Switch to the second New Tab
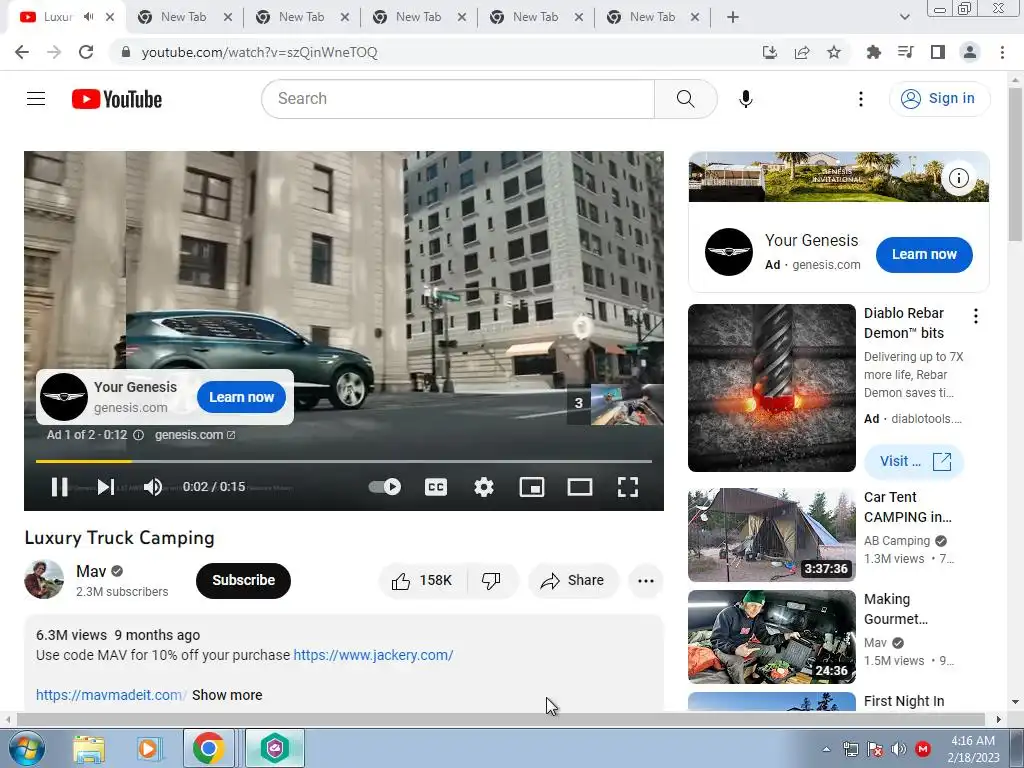 pos(301,17)
